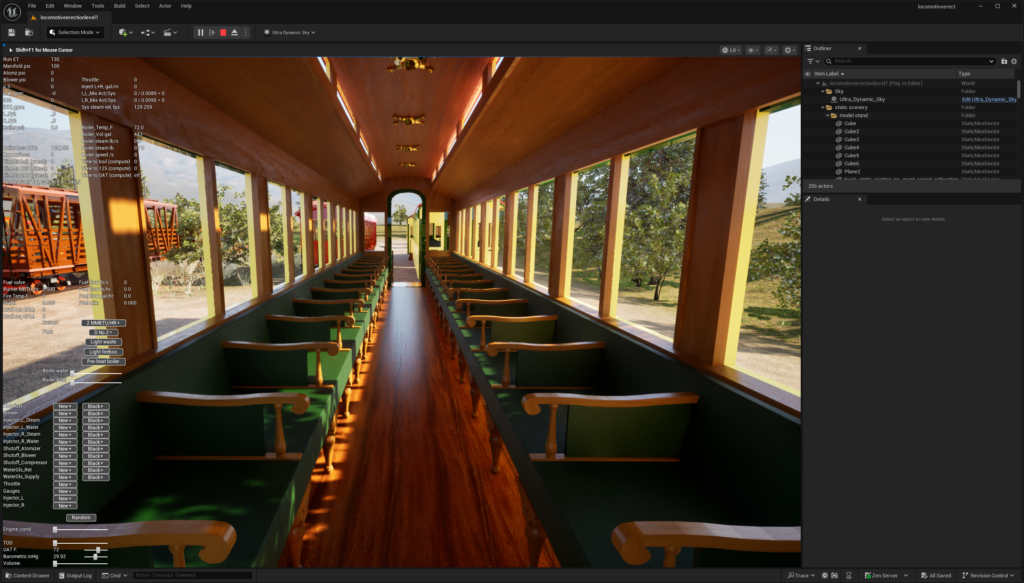Pause the simulation playback
Screen dimensions: 1024x583
tap(200, 32)
